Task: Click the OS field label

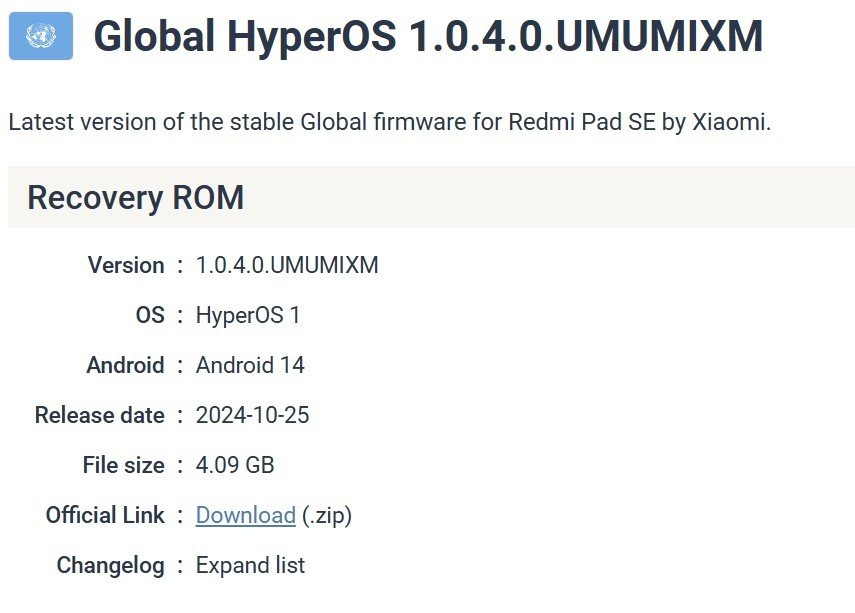Action: (150, 315)
